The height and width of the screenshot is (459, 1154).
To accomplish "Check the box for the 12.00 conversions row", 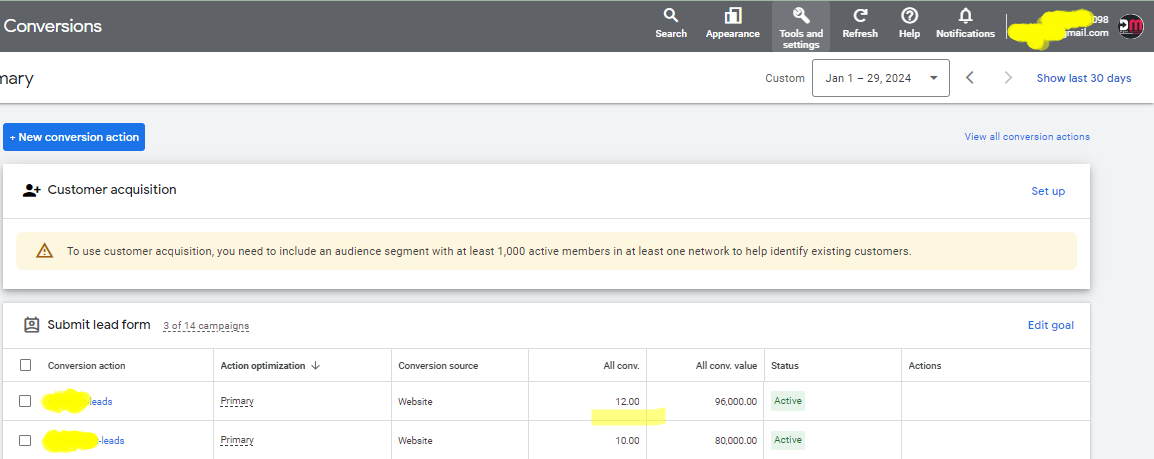I will 25,401.
